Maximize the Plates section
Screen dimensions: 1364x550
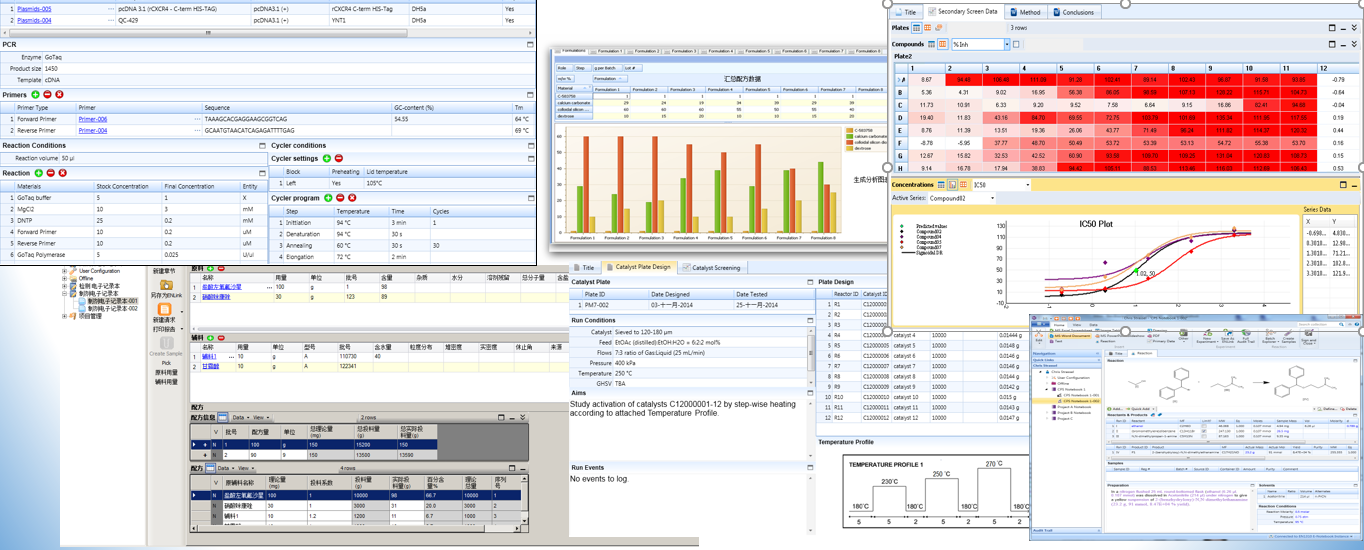click(x=1331, y=28)
